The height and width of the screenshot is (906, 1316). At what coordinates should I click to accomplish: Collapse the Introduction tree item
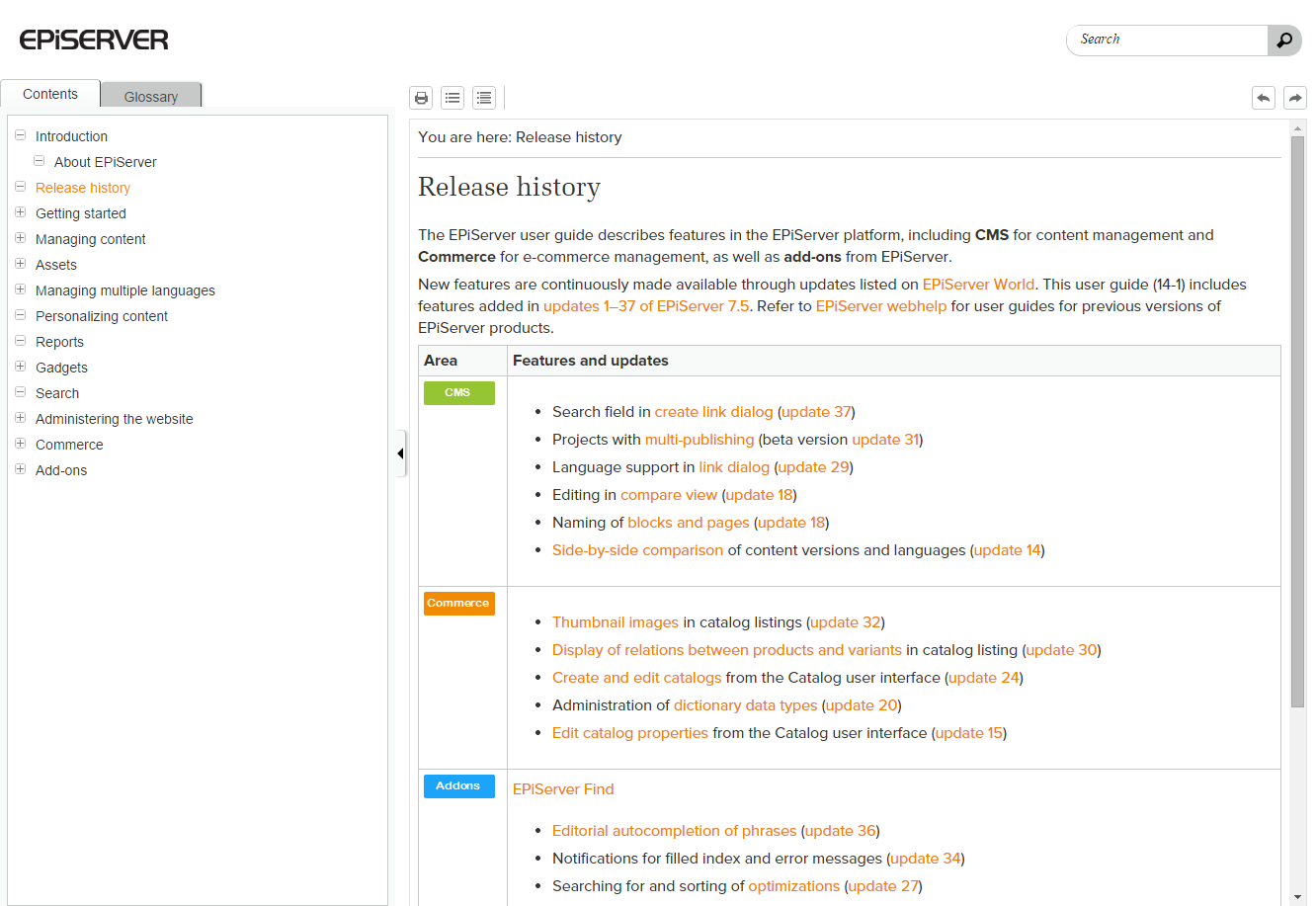coord(20,135)
